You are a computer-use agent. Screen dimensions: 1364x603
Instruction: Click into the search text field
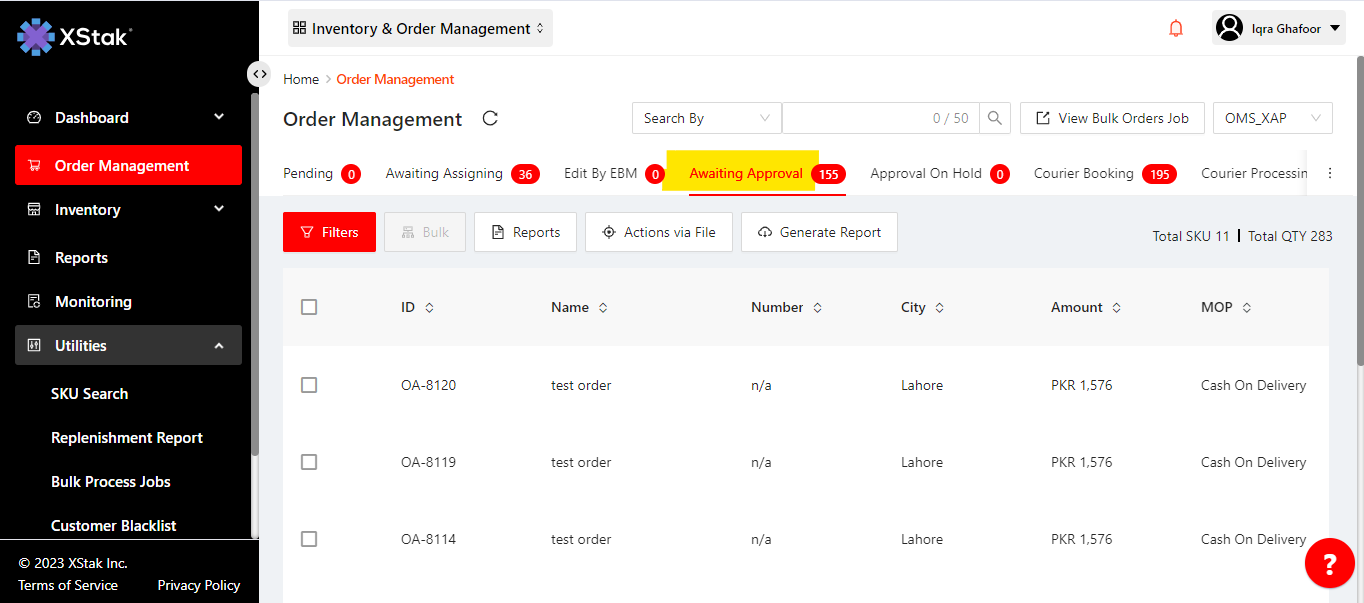tap(855, 118)
